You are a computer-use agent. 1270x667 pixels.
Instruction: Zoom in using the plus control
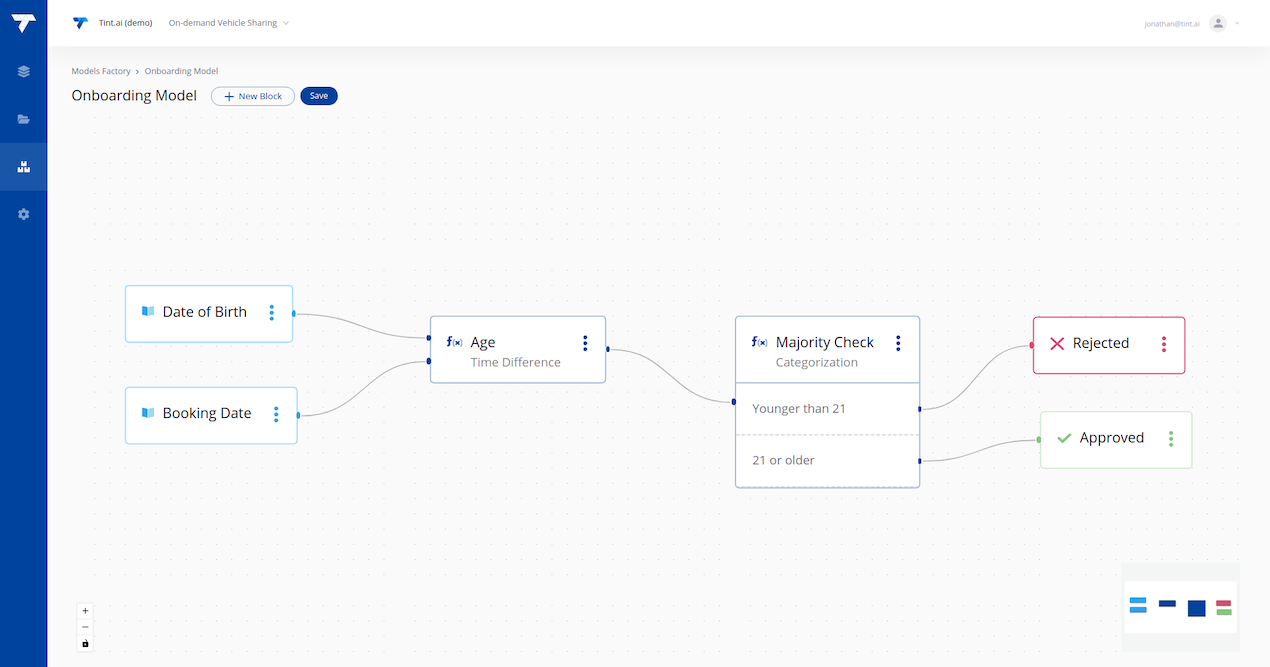[85, 610]
